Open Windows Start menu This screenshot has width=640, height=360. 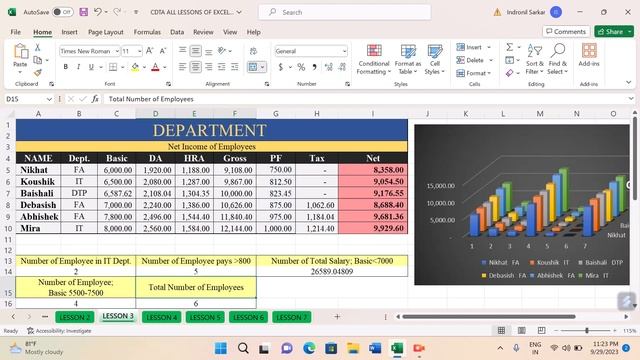[x=221, y=348]
